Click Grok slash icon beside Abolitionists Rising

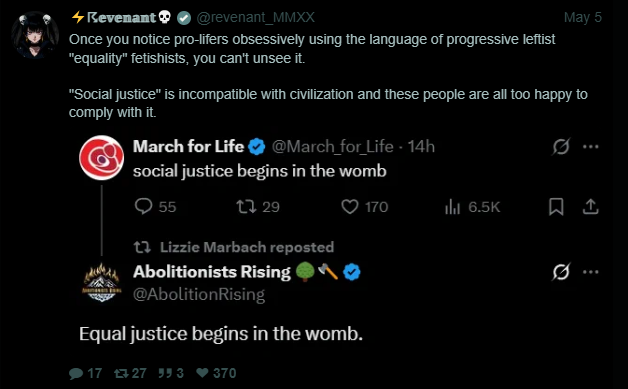[x=561, y=272]
